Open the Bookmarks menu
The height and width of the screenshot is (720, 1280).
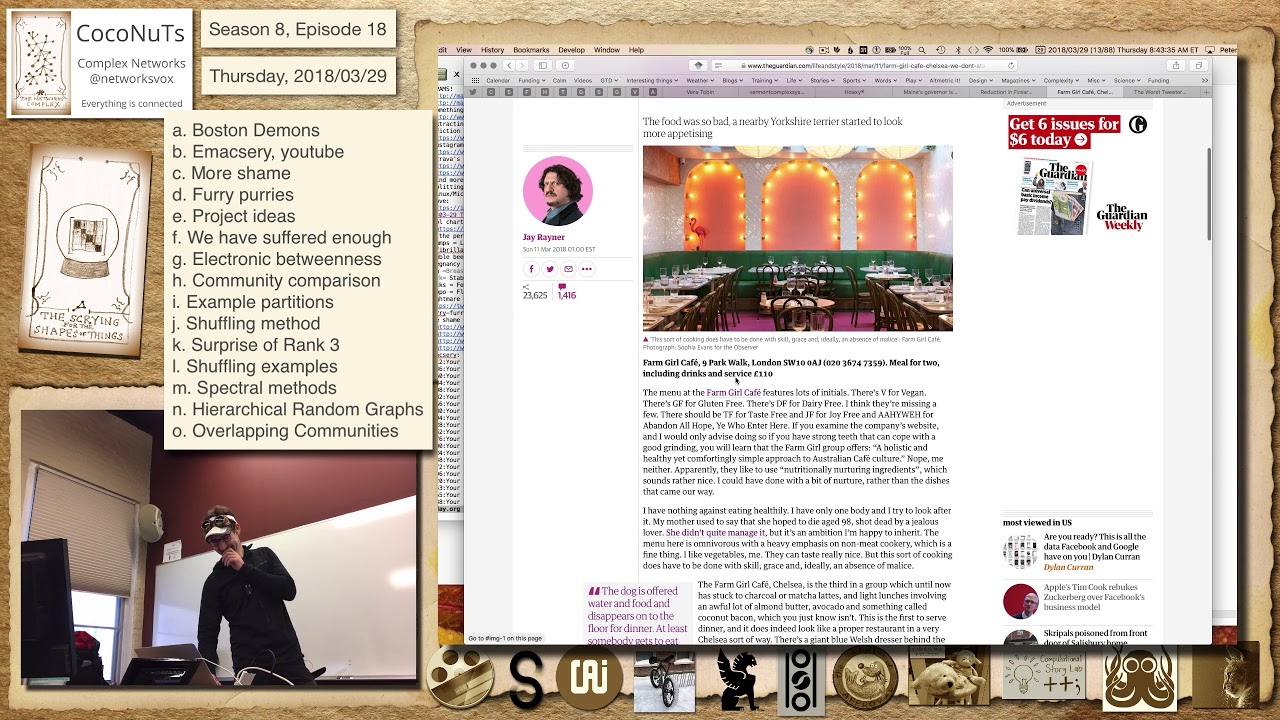point(531,50)
